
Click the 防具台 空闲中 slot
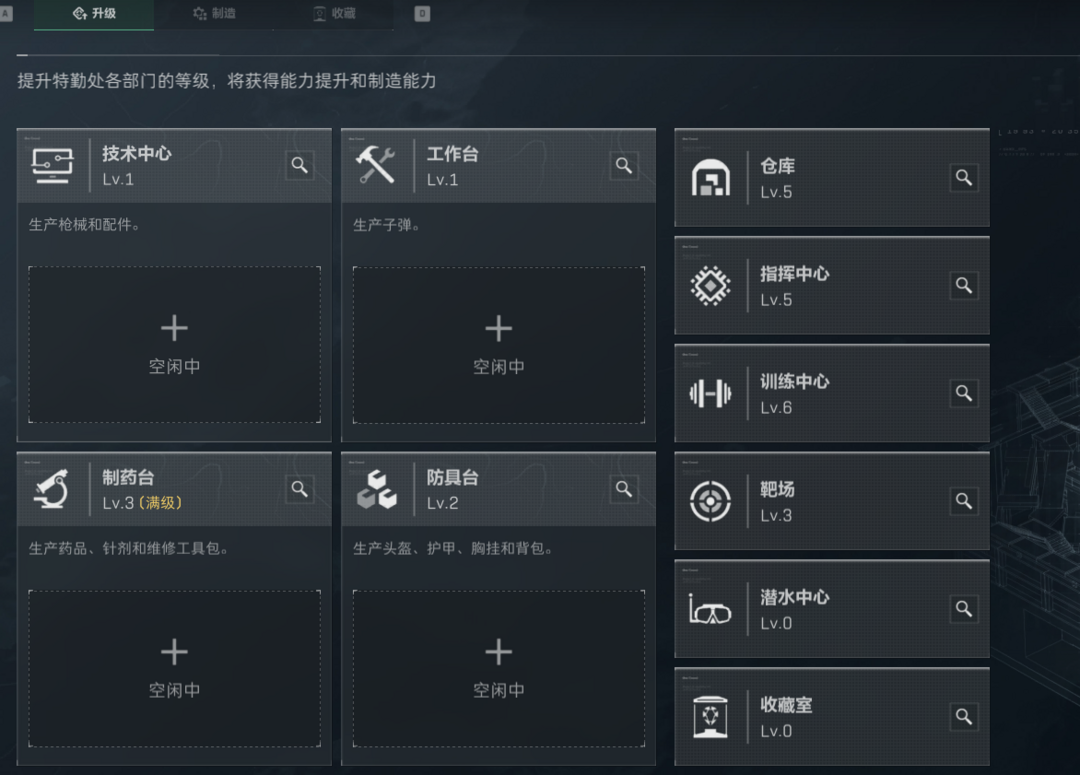point(499,668)
